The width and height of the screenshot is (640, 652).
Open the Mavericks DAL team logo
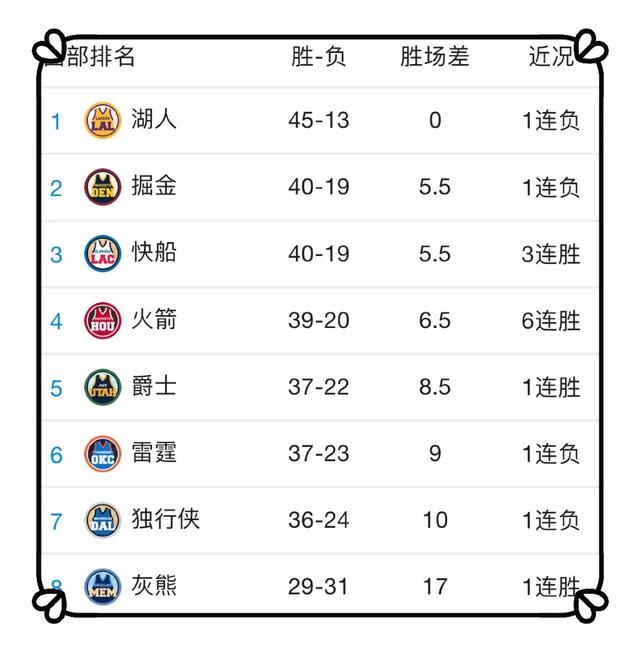pos(103,521)
